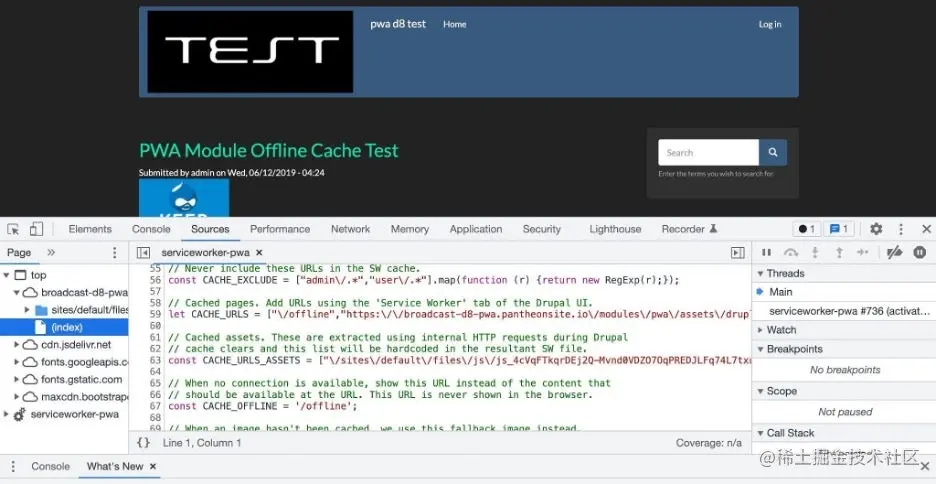This screenshot has height=484, width=936.
Task: Click line number 67 in gutter
Action: 155,406
